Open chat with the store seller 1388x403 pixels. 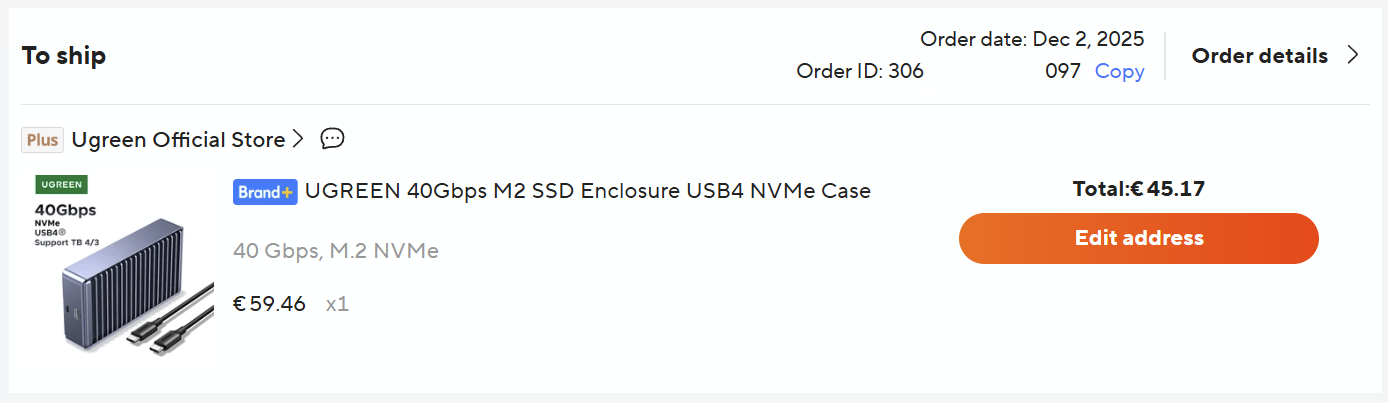click(x=333, y=139)
